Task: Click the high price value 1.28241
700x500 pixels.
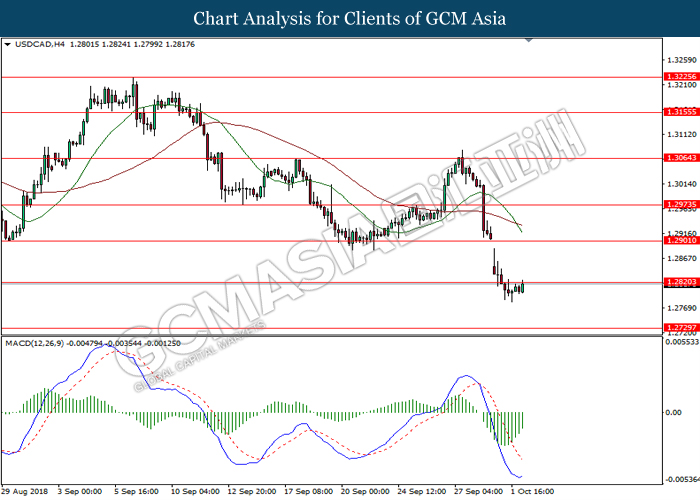Action: click(x=116, y=44)
